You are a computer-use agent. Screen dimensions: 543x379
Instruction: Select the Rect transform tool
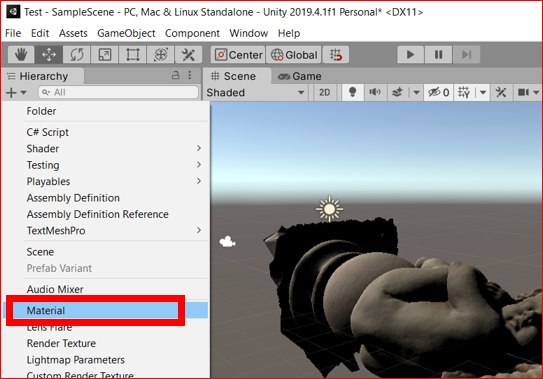coord(133,54)
